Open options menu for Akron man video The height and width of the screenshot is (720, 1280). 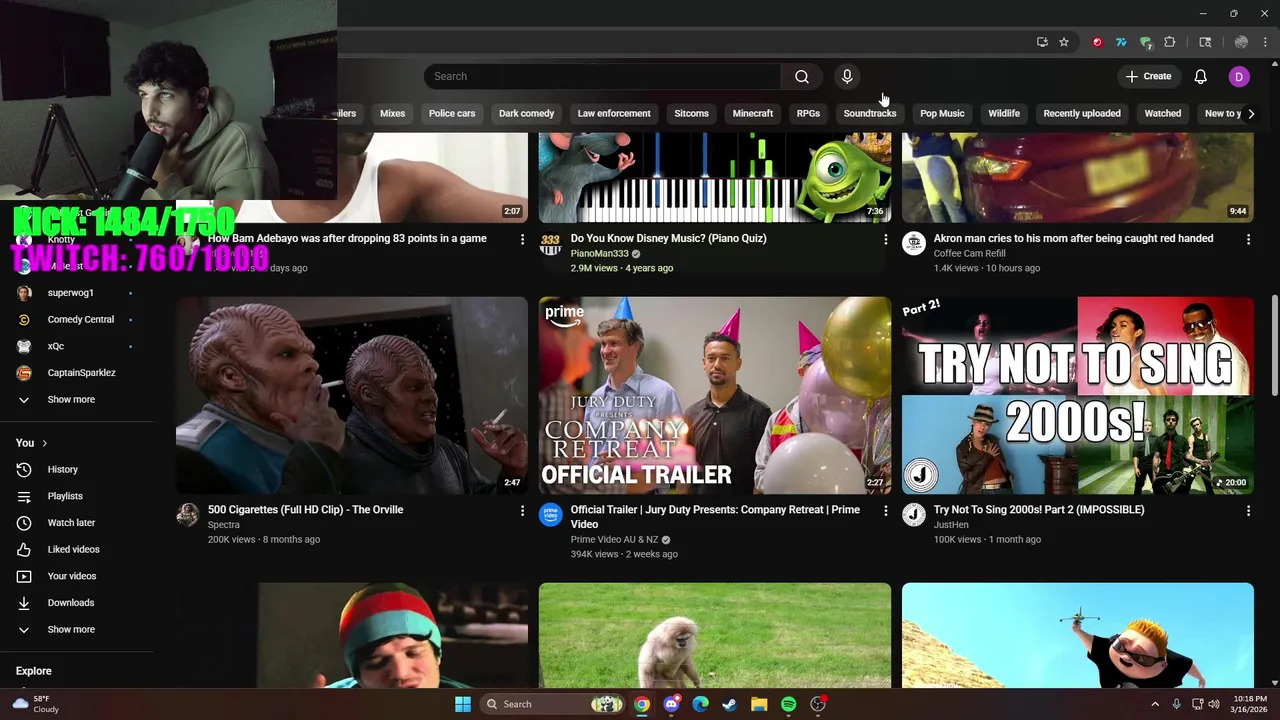coord(1248,239)
